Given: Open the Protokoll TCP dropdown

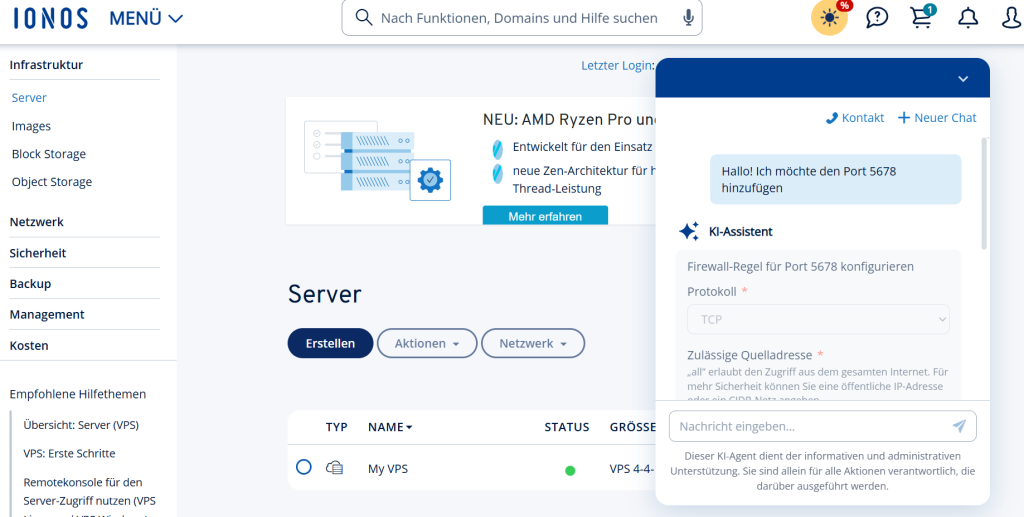Looking at the screenshot, I should [818, 319].
